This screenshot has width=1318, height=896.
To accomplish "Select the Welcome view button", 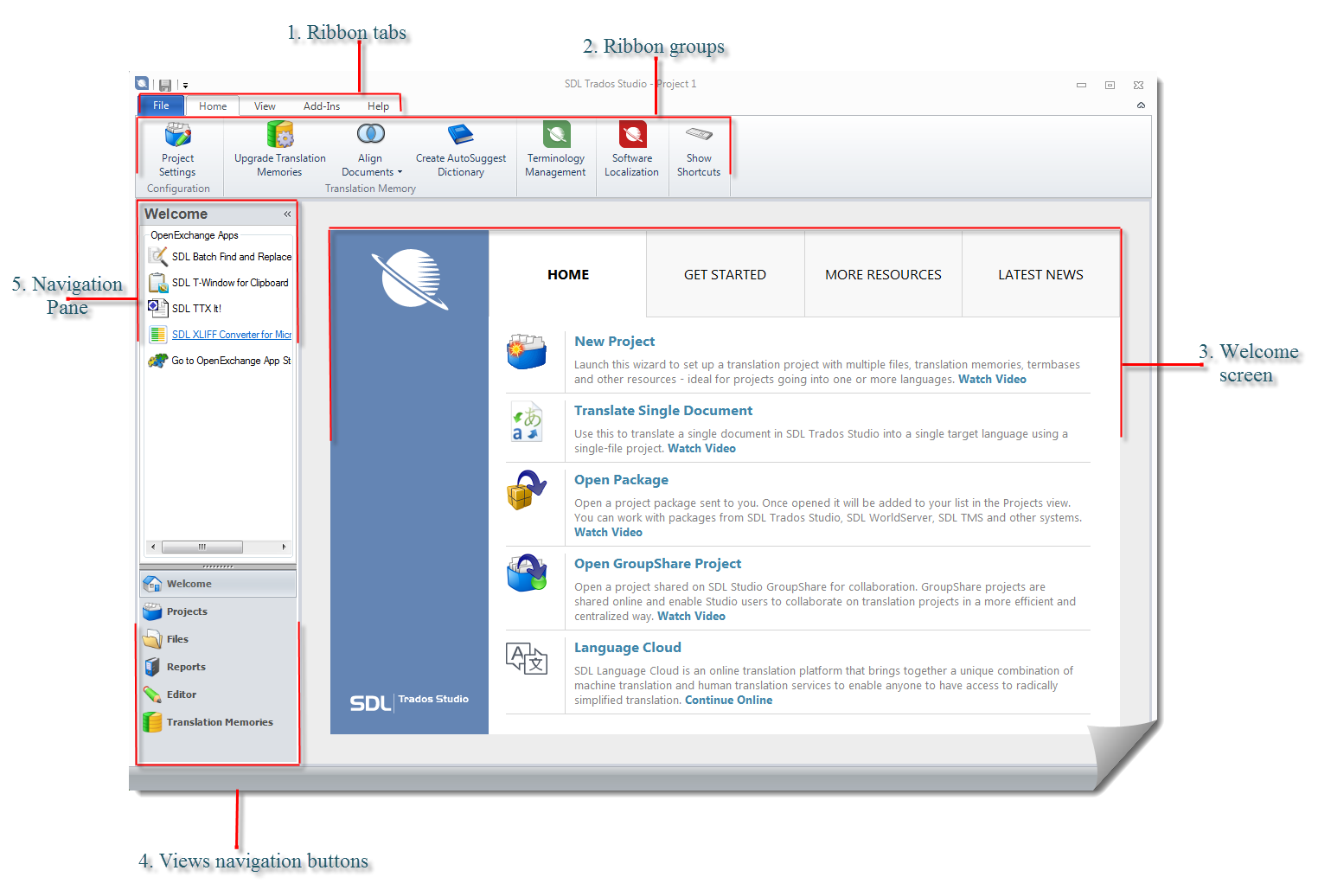I will (x=218, y=584).
